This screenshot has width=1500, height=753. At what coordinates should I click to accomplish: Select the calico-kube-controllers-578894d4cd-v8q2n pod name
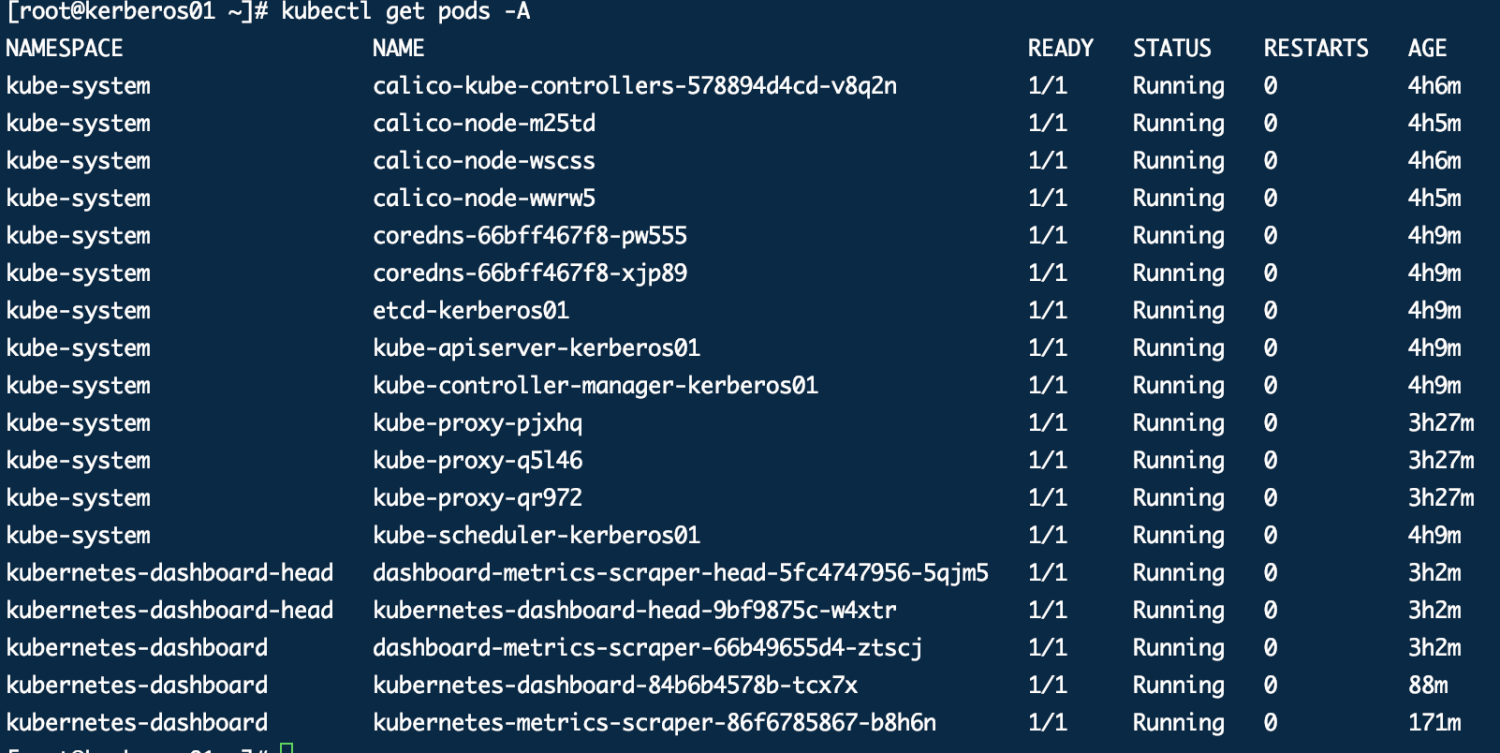pyautogui.click(x=634, y=86)
